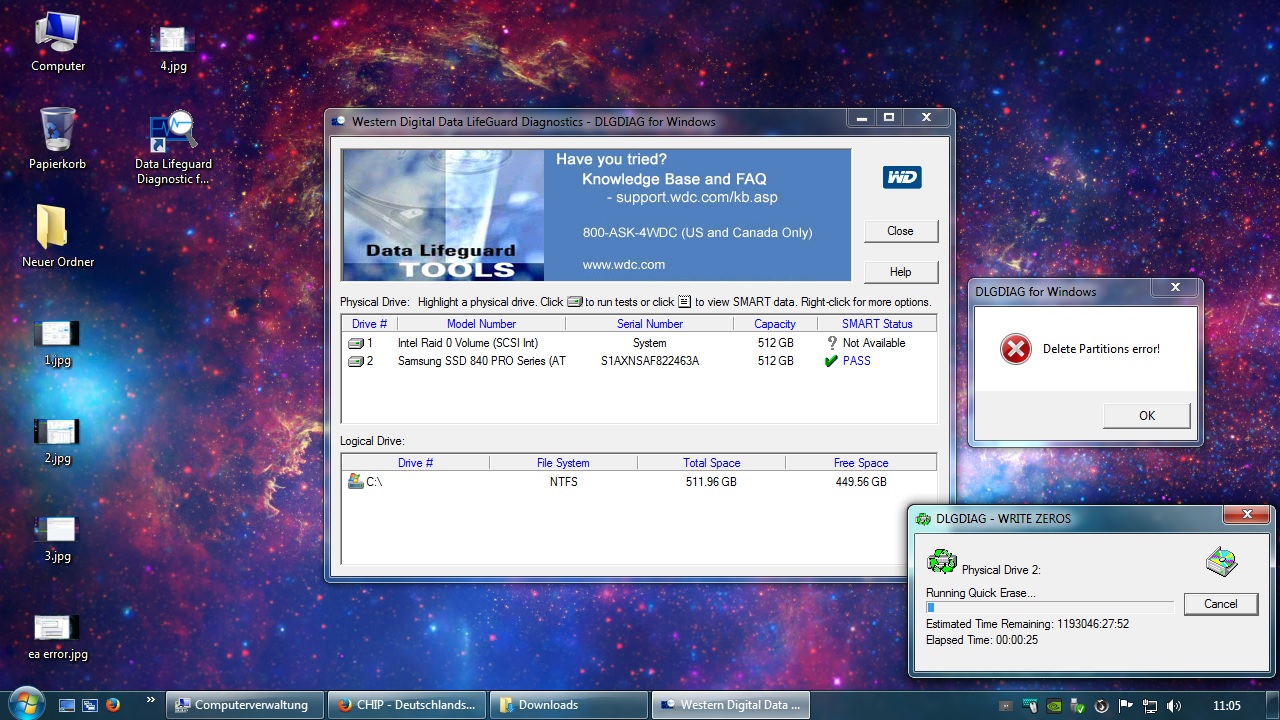The height and width of the screenshot is (720, 1280).
Task: Select the 3.jpg desktop file
Action: (x=57, y=539)
